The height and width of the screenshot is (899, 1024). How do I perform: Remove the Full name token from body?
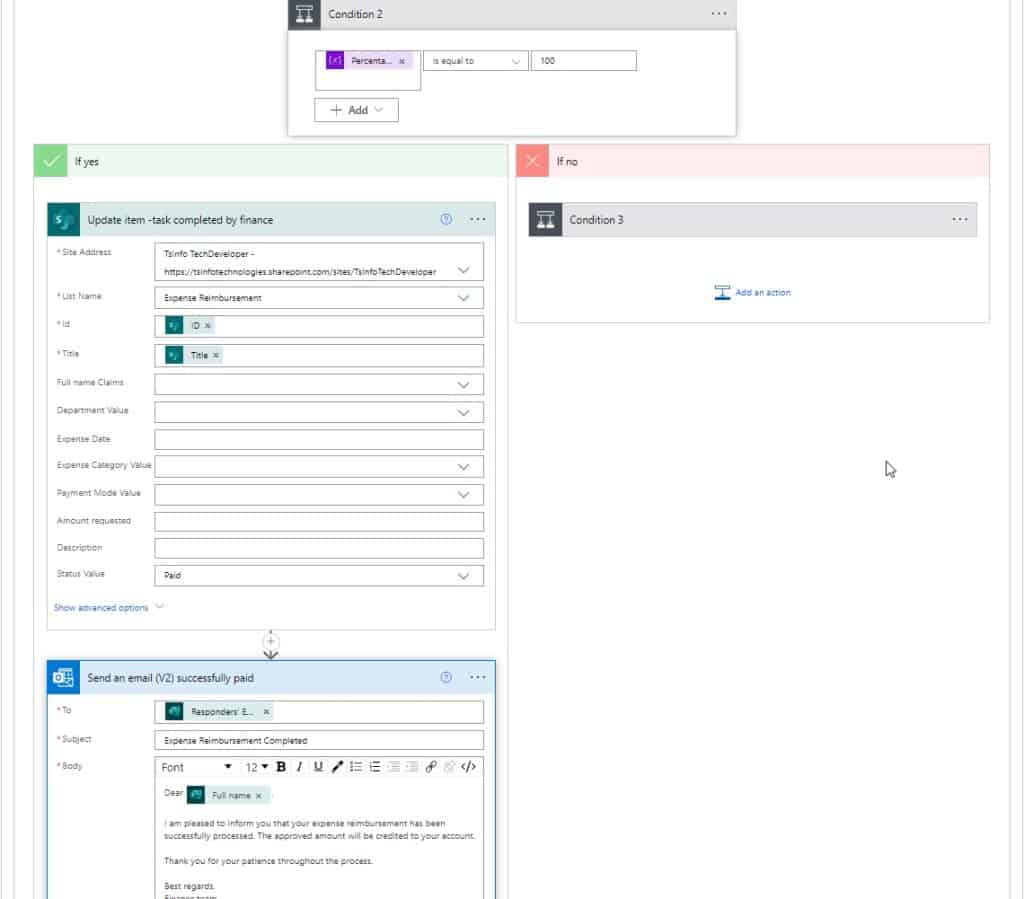point(259,796)
